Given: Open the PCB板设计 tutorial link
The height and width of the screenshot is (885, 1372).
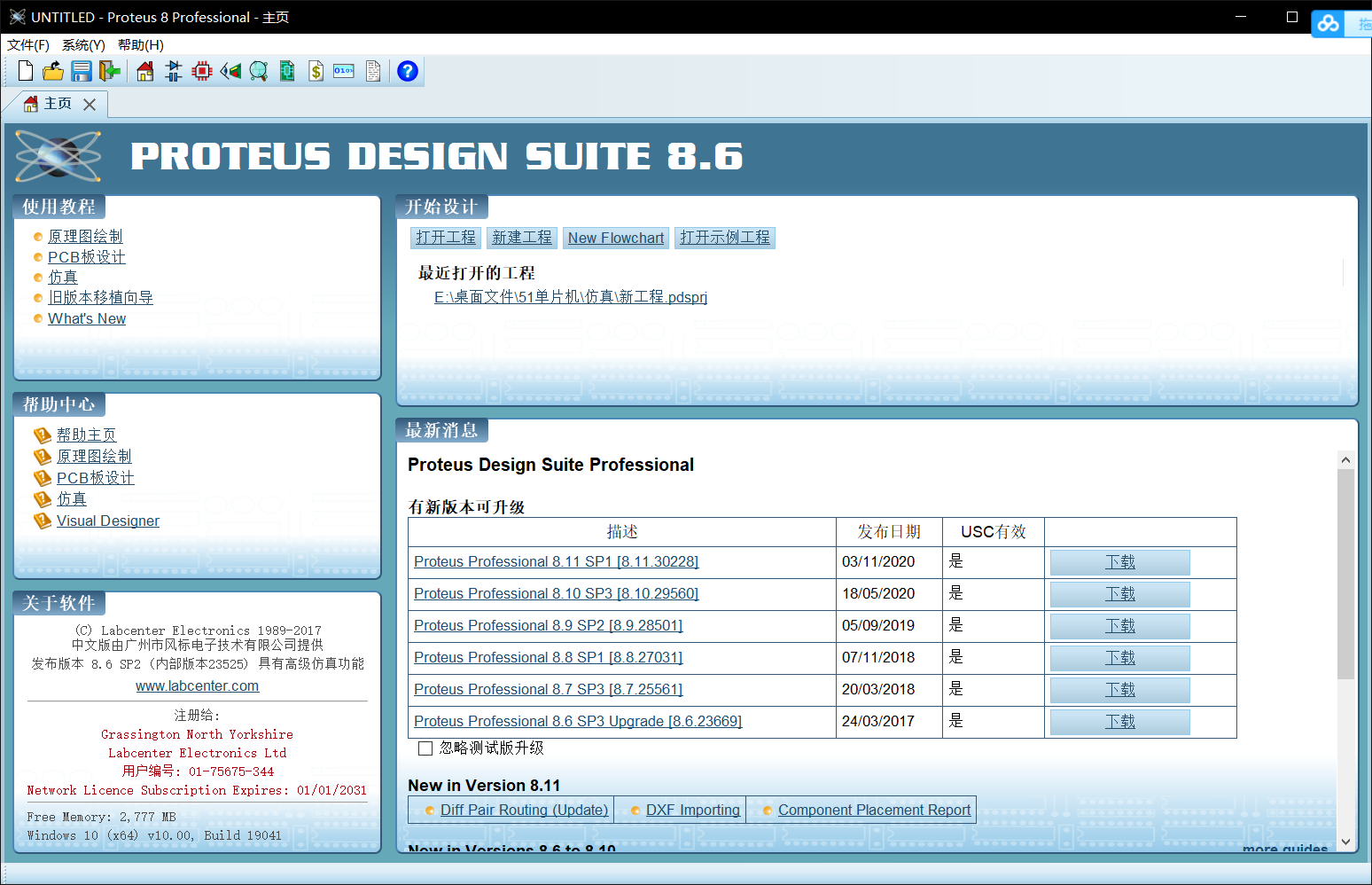Looking at the screenshot, I should point(87,257).
